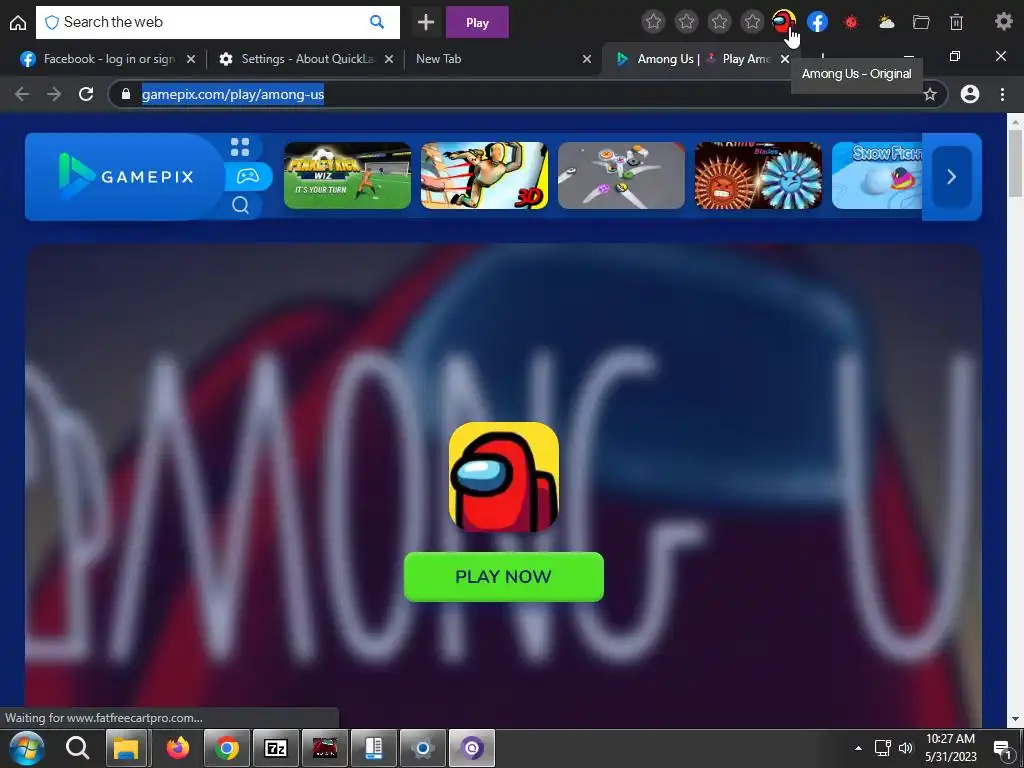
Task: Reload the current page
Action: coord(86,94)
